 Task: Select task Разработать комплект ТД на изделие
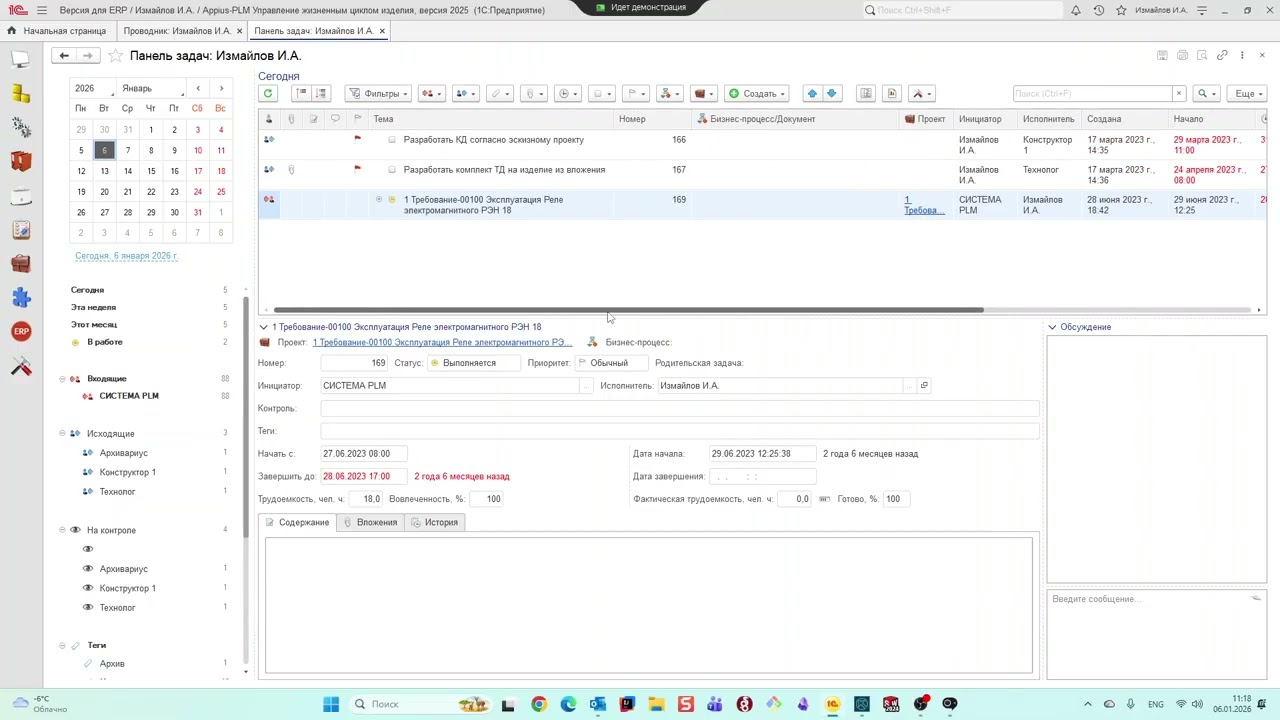[x=504, y=170]
